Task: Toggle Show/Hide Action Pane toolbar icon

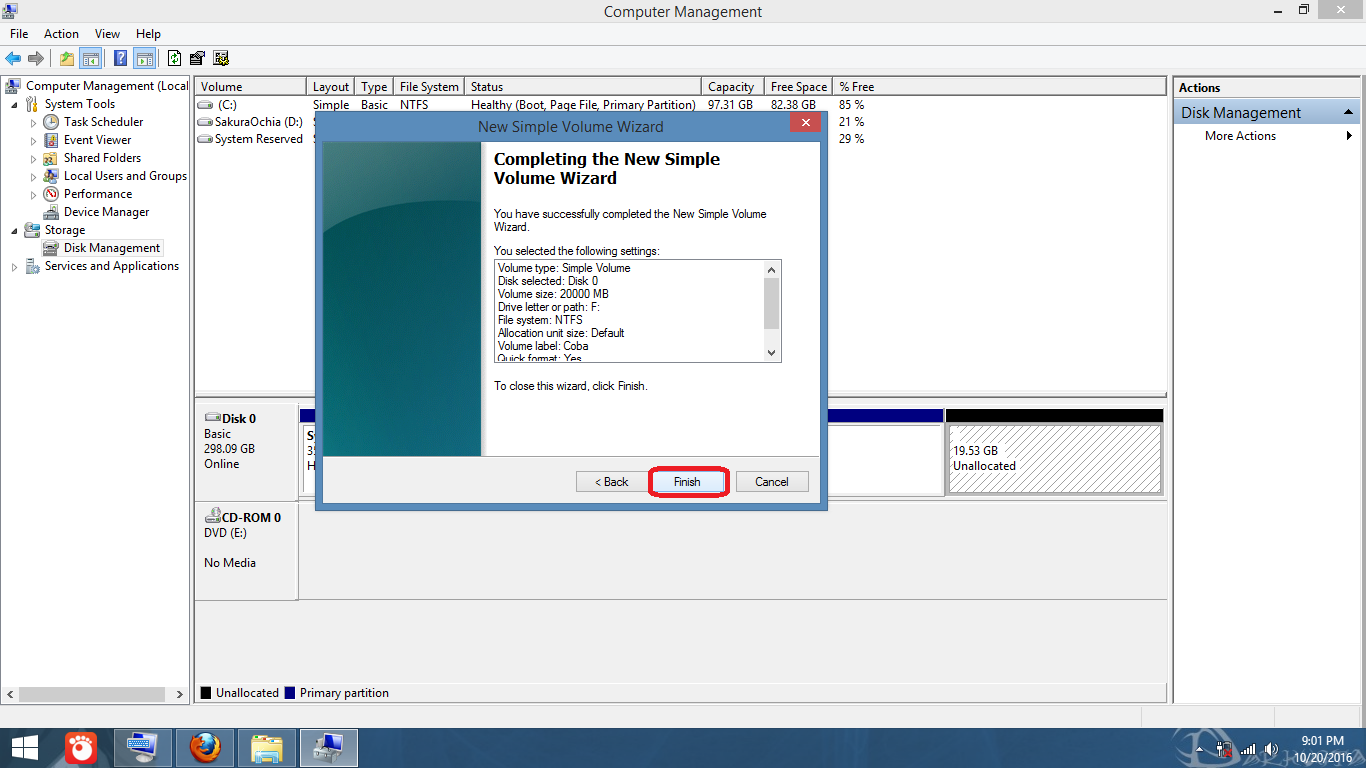Action: pos(144,58)
